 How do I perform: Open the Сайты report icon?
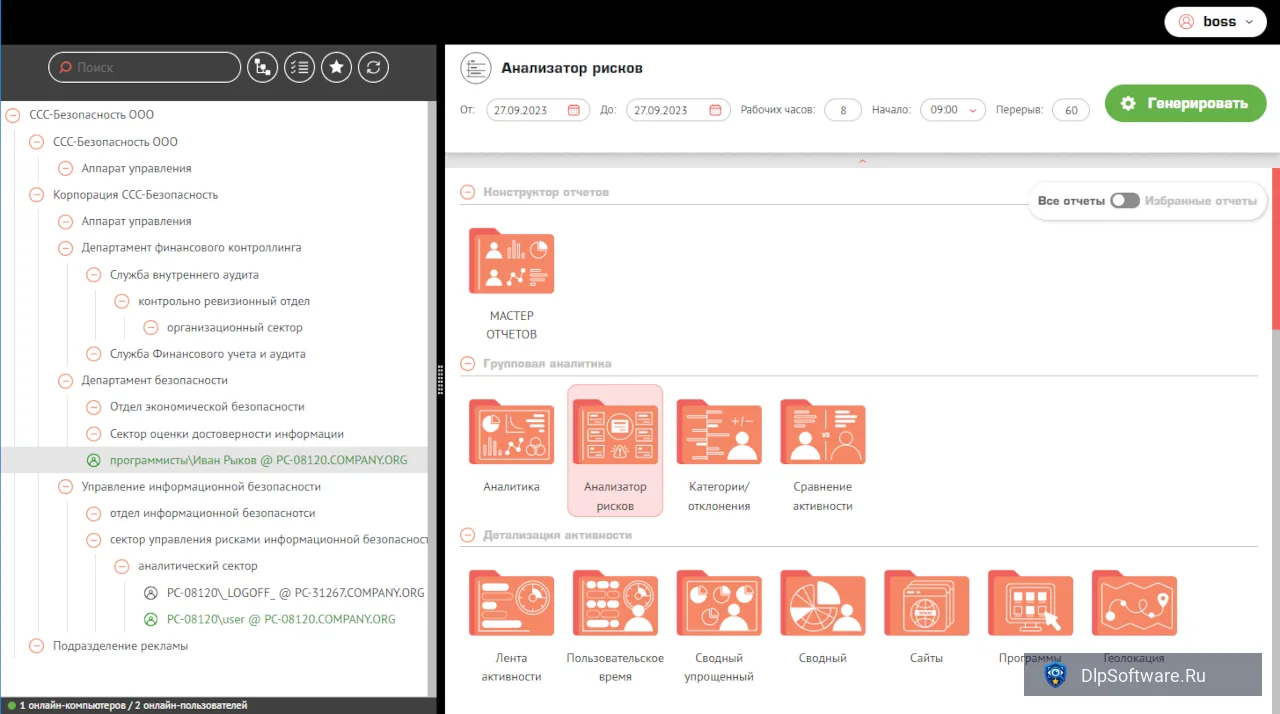point(927,603)
